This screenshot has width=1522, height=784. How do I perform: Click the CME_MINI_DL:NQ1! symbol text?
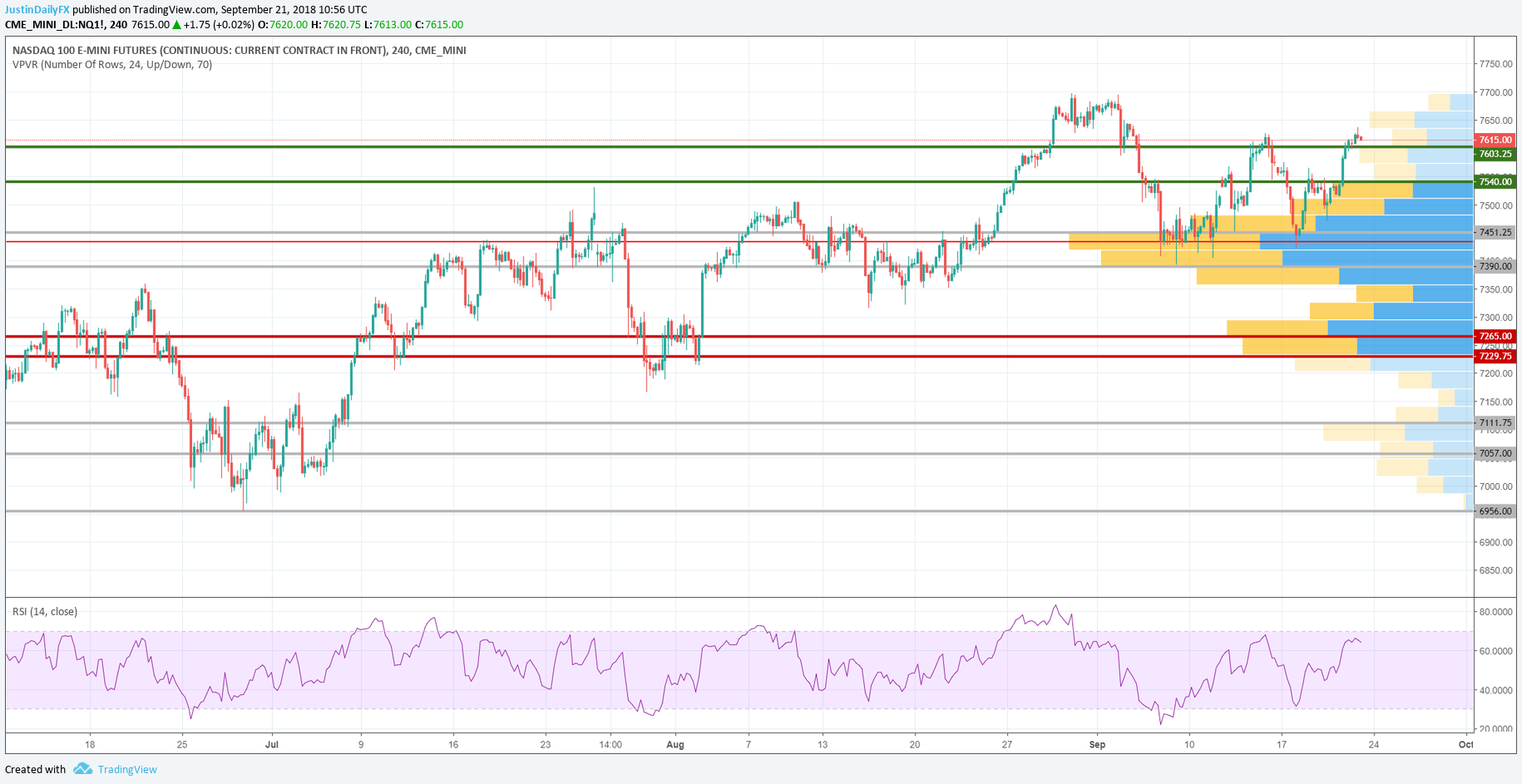pyautogui.click(x=55, y=25)
